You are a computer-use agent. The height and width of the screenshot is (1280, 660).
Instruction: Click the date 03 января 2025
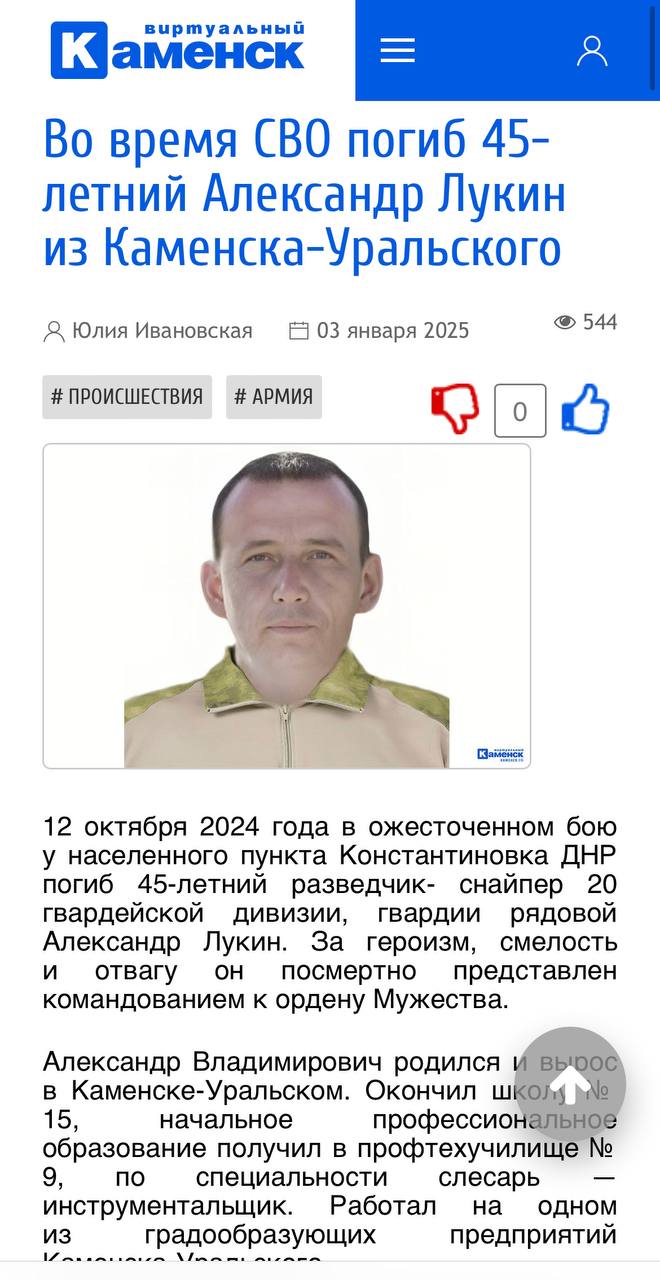coord(393,331)
